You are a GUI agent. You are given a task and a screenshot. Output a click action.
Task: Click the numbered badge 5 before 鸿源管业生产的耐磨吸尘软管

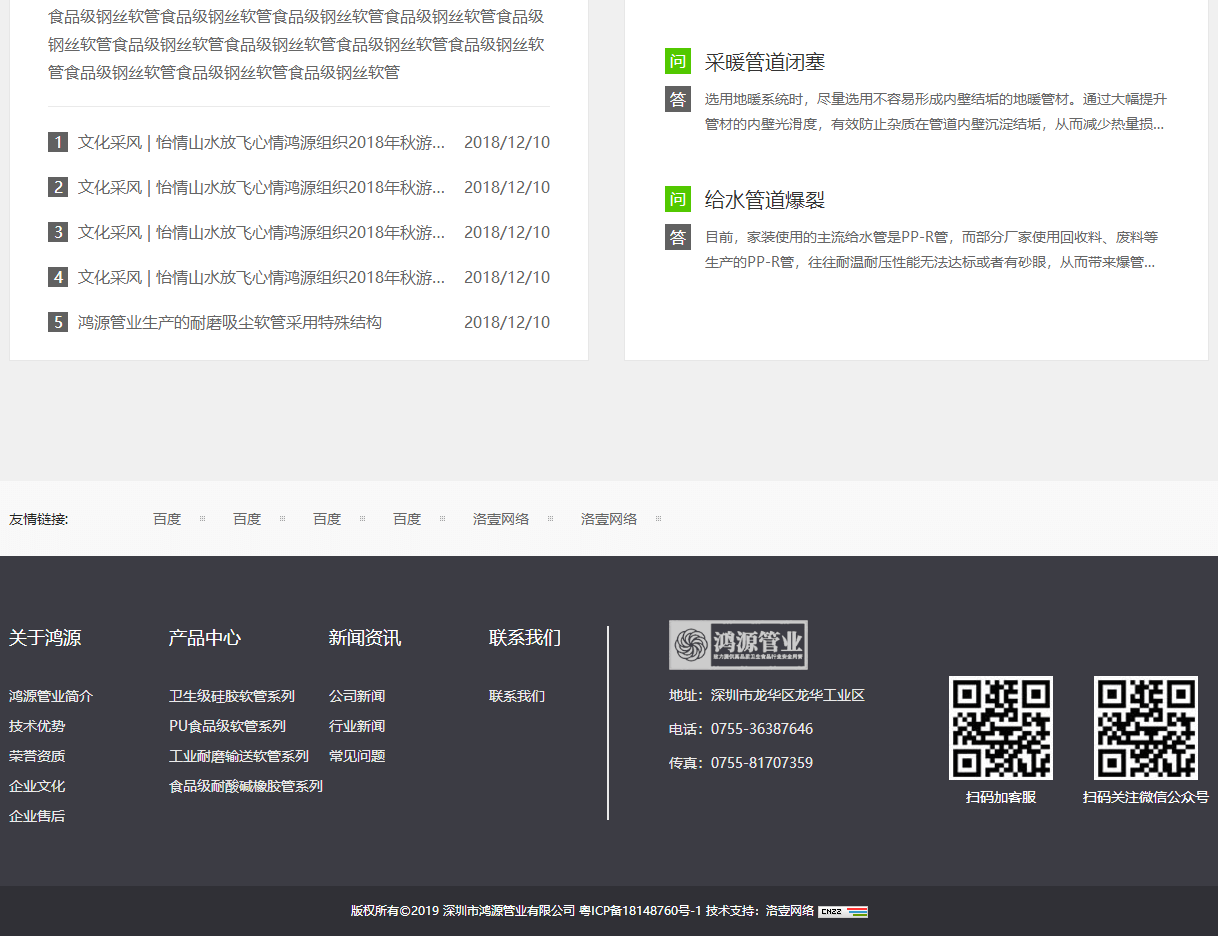[x=58, y=321]
